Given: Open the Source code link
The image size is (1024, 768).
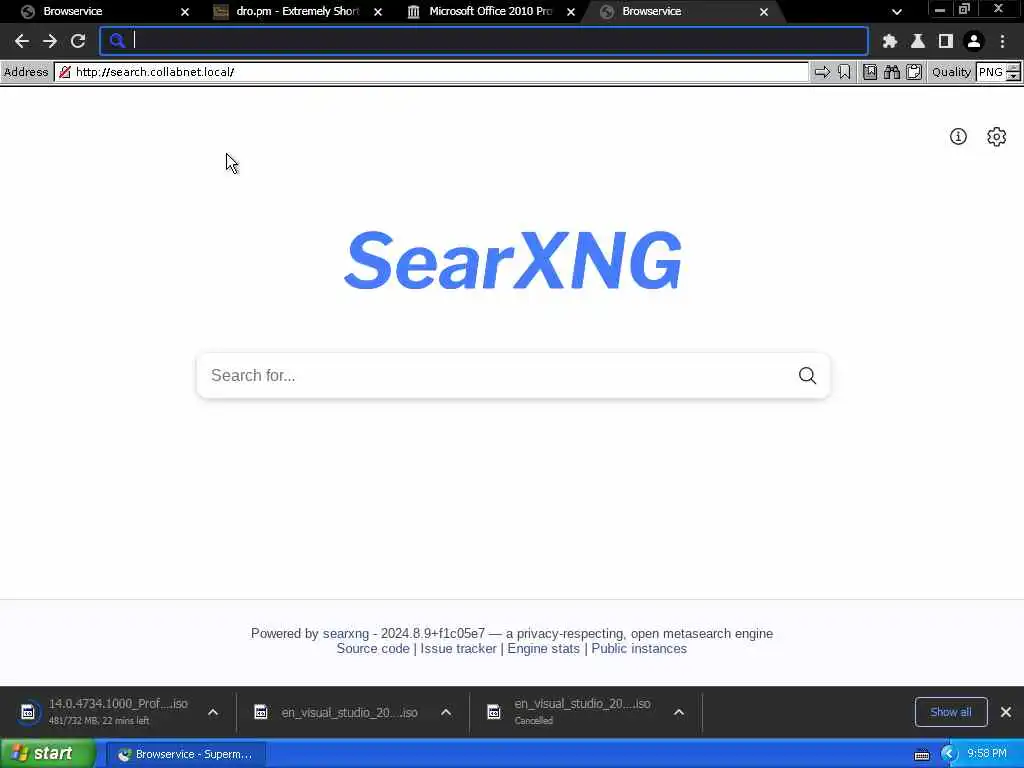Looking at the screenshot, I should (373, 648).
